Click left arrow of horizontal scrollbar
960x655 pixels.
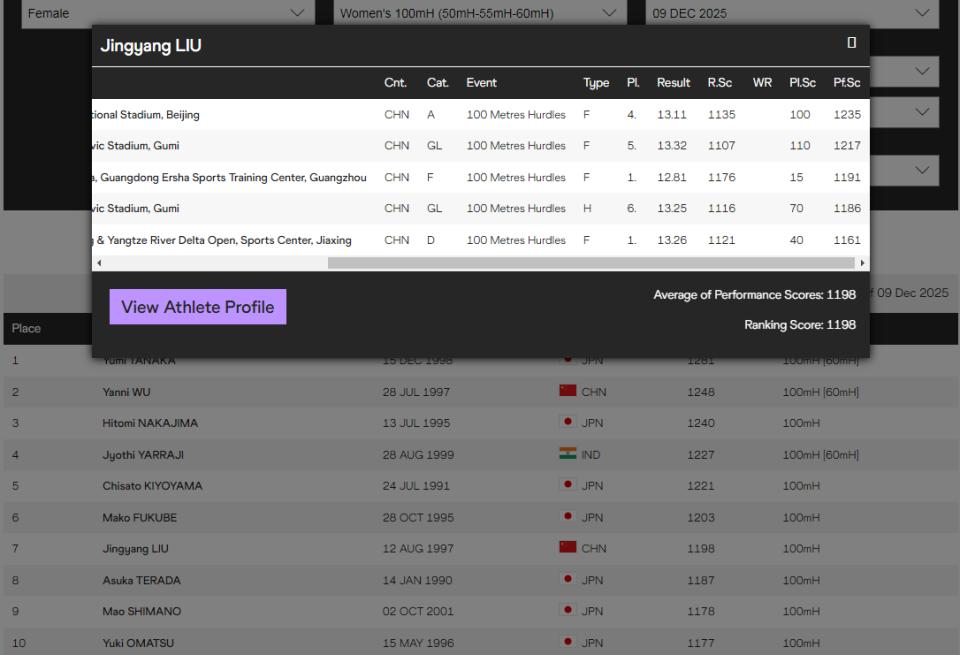click(x=99, y=263)
